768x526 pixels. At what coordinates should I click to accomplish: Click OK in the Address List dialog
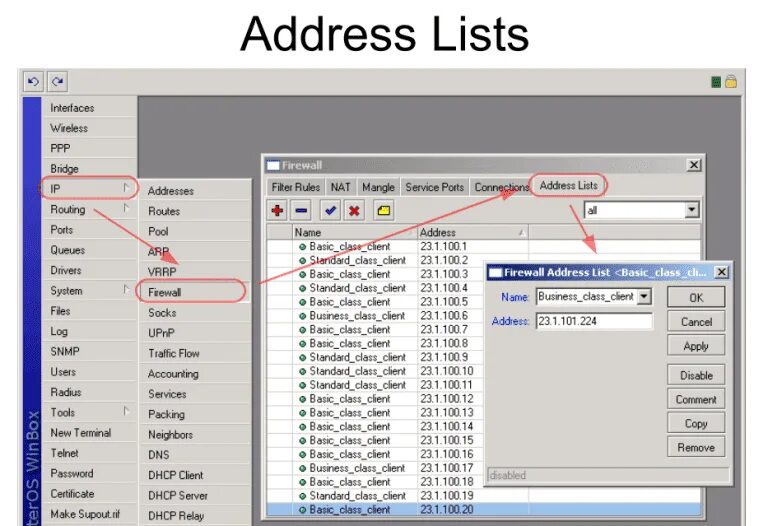coord(696,298)
